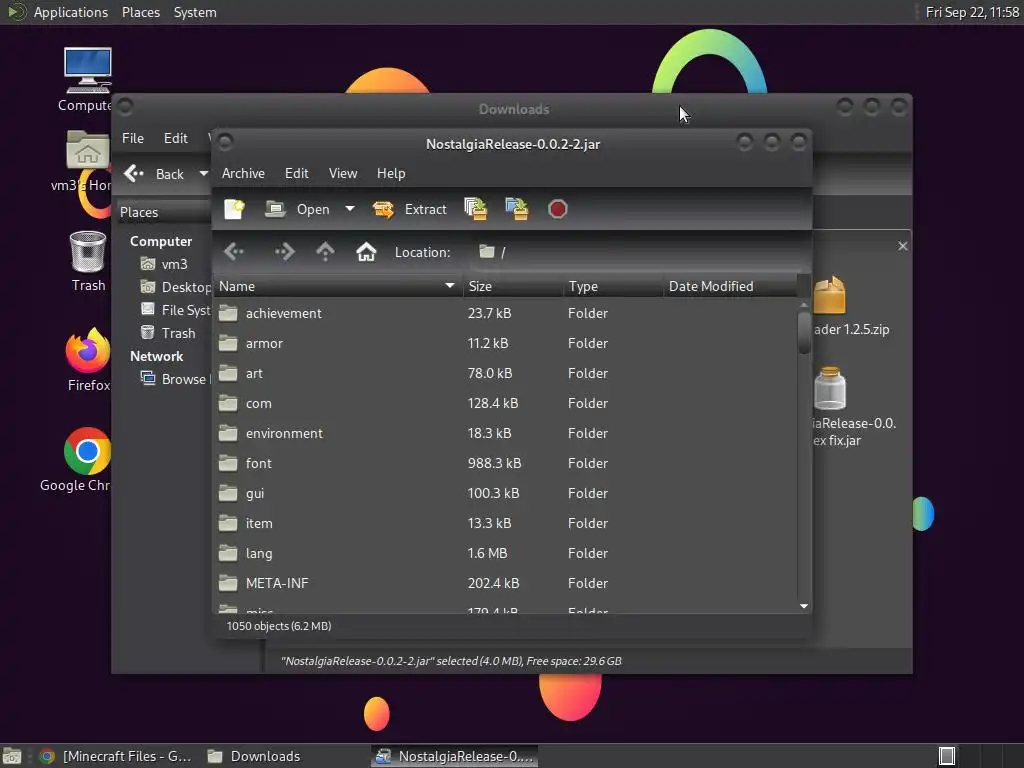Select the armor folder

(x=505, y=344)
